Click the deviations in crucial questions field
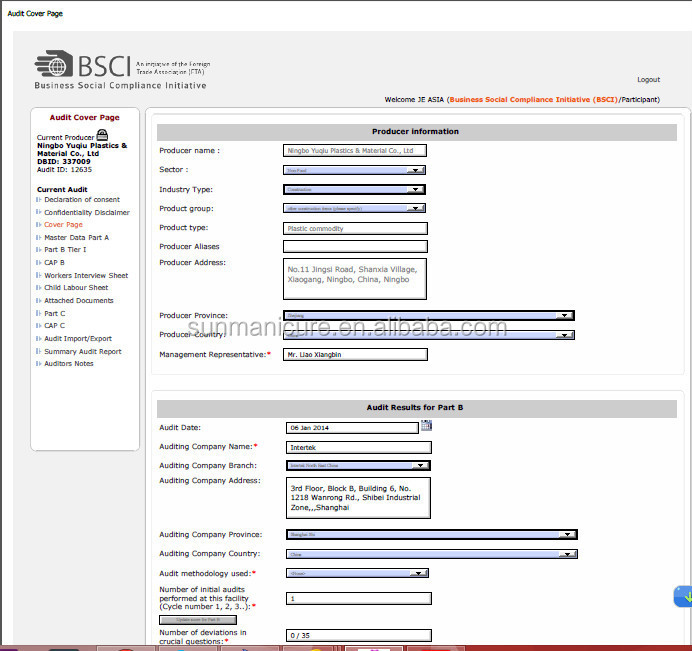 359,636
